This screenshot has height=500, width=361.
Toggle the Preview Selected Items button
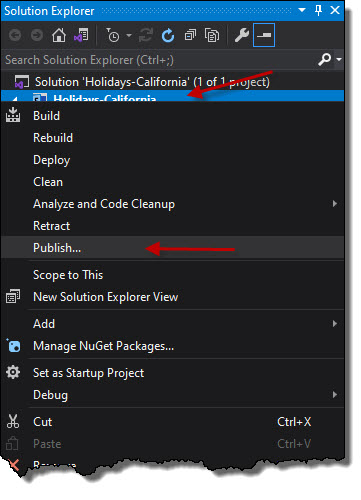pos(264,35)
